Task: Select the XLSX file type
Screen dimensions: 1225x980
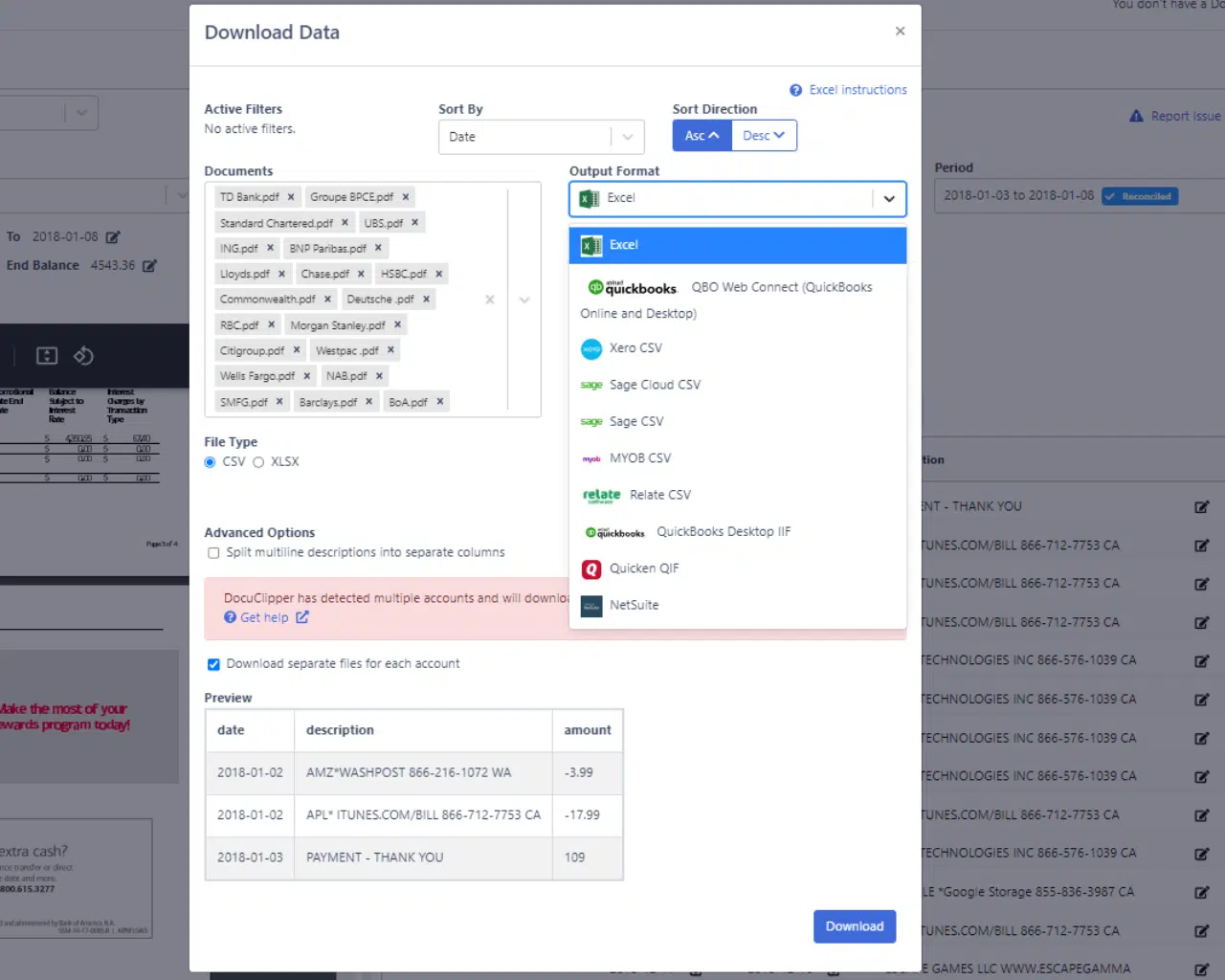Action: click(258, 461)
